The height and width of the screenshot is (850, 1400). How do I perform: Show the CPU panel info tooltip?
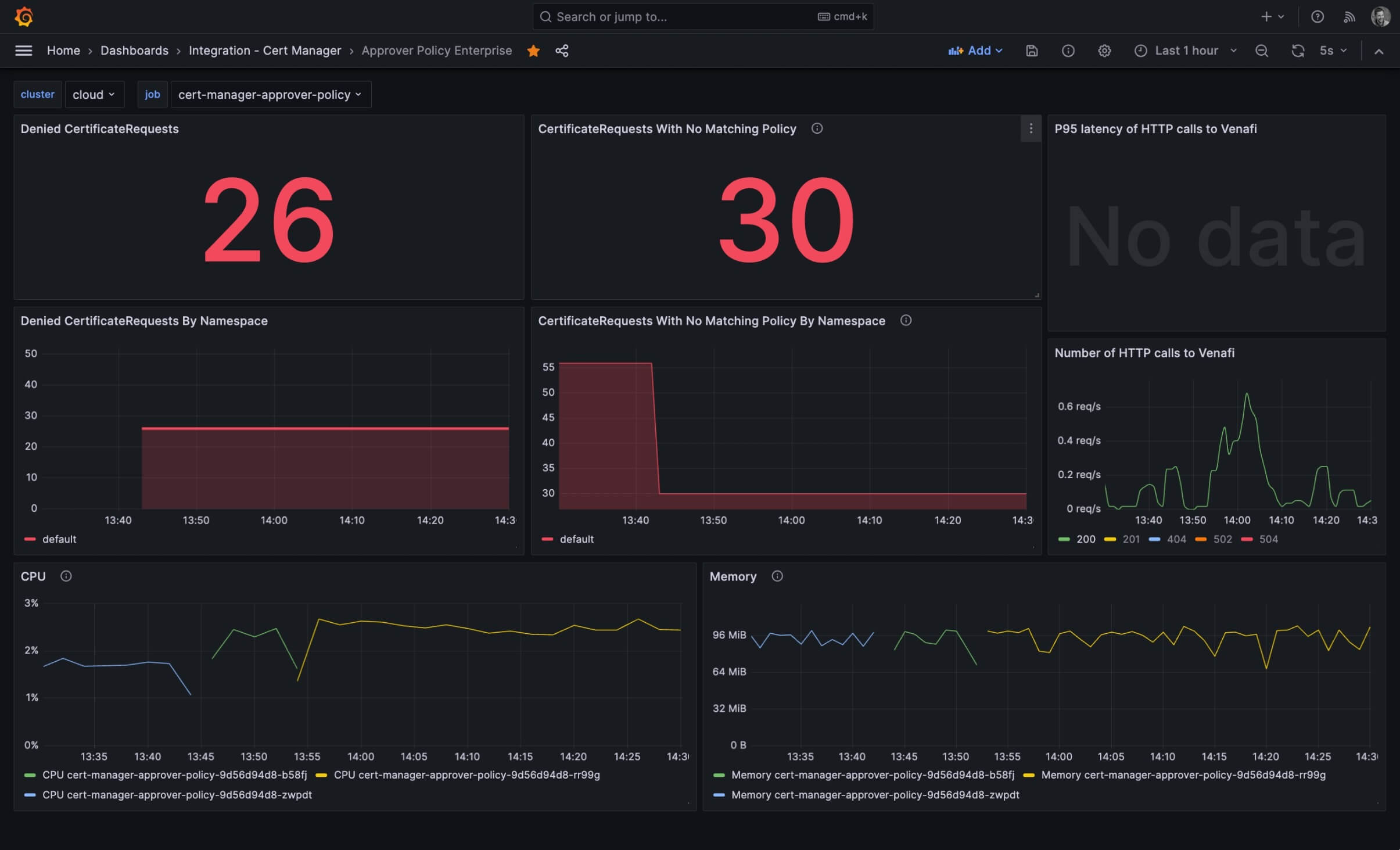point(66,576)
